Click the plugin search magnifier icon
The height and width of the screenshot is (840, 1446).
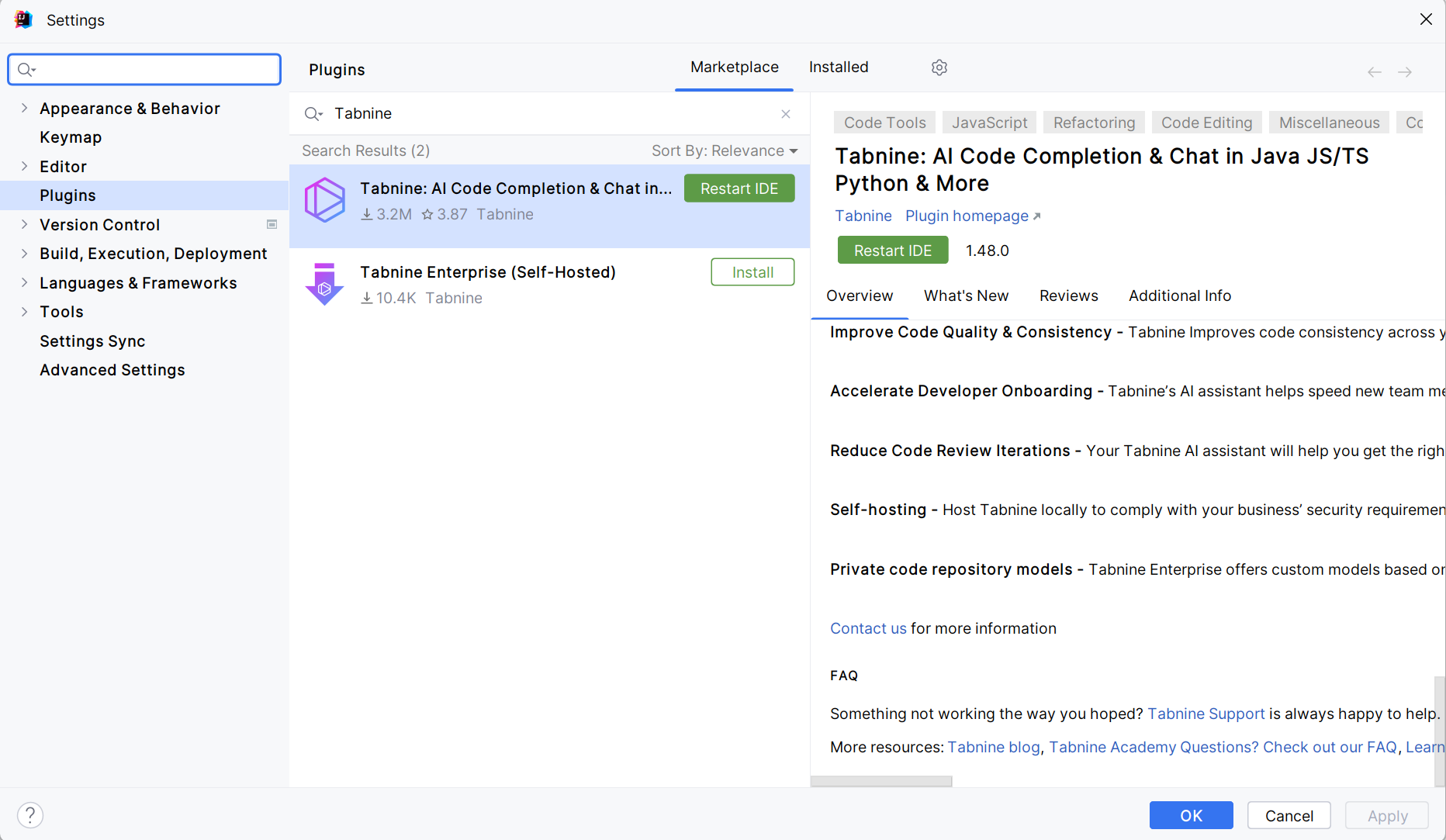coord(313,114)
